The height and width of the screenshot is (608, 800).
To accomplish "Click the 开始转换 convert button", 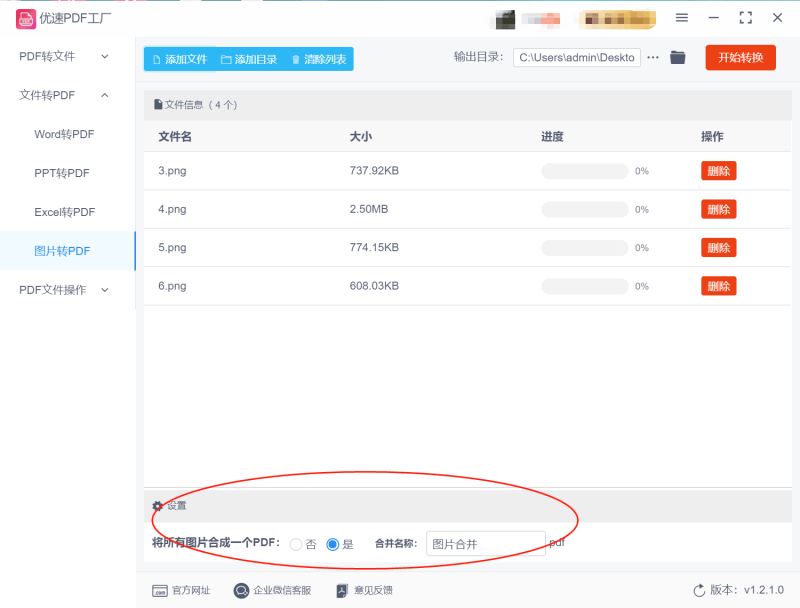I will tap(740, 57).
